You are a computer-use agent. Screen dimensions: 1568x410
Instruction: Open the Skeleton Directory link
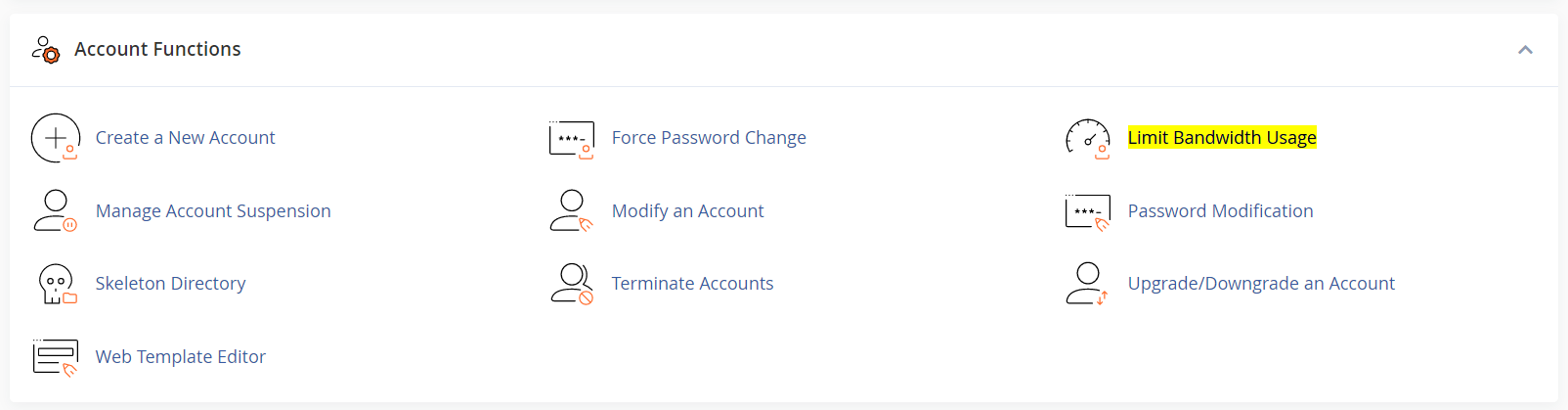click(170, 284)
